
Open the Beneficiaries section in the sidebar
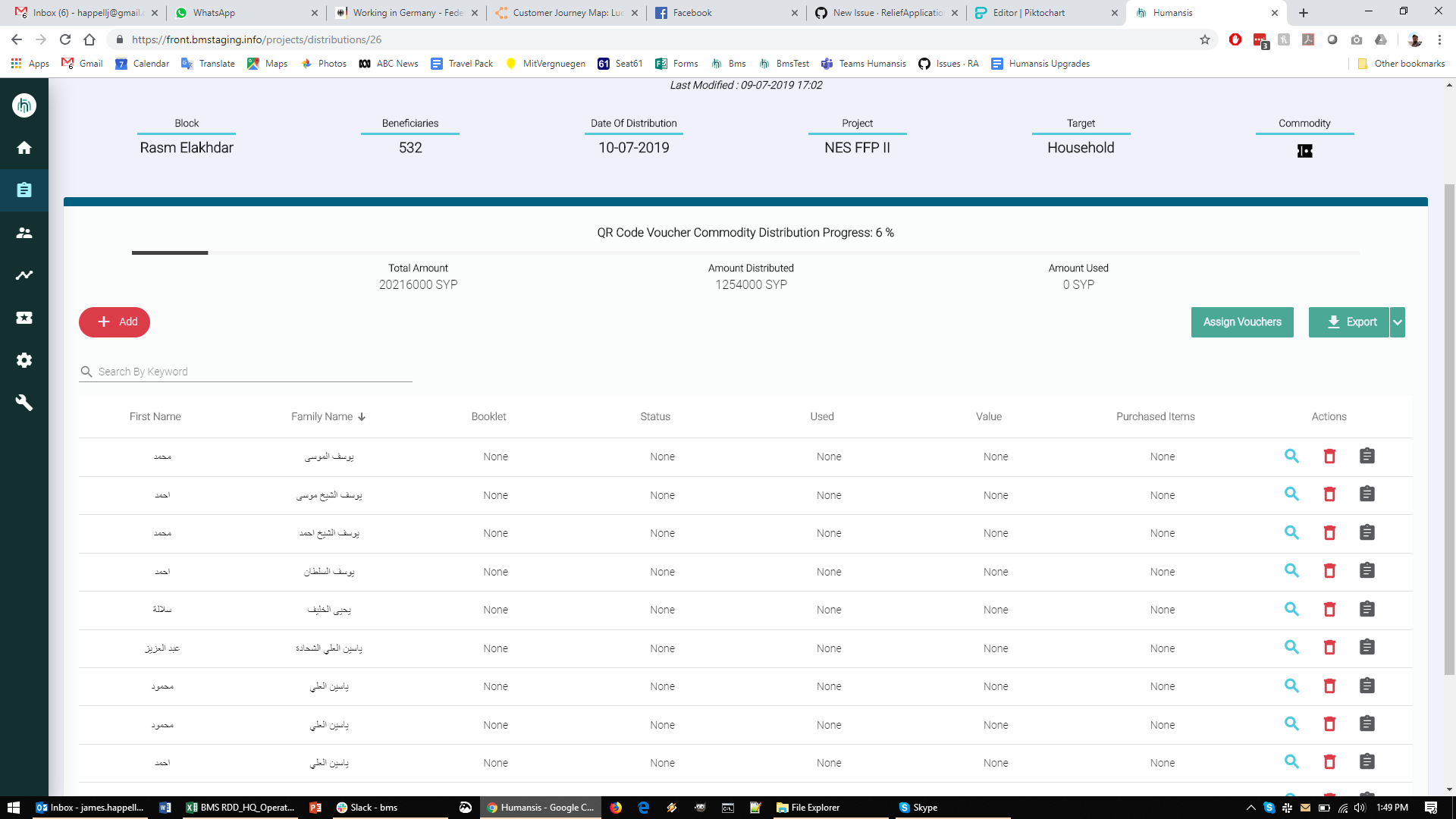(24, 233)
